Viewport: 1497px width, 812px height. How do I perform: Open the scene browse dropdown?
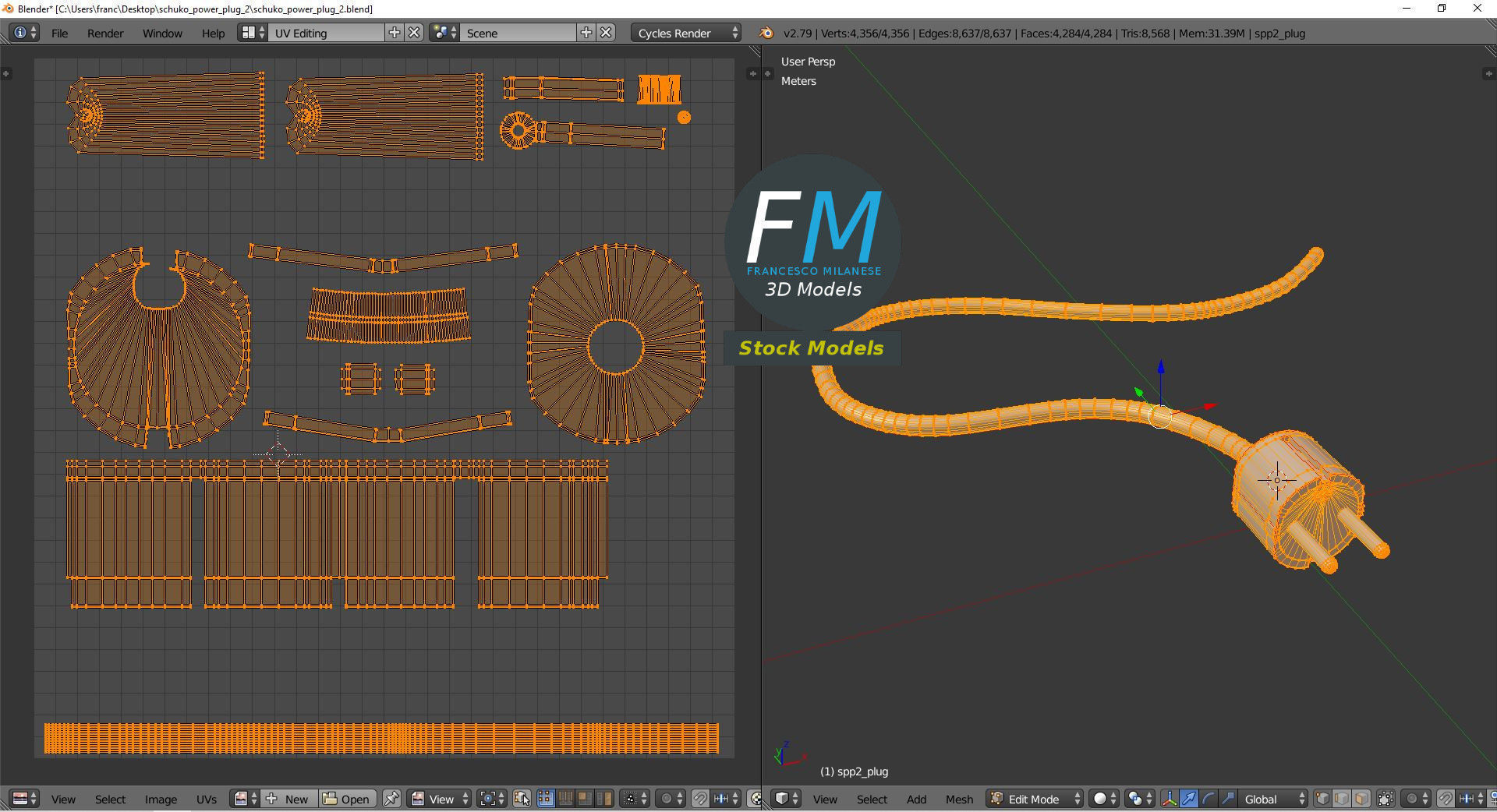(444, 33)
